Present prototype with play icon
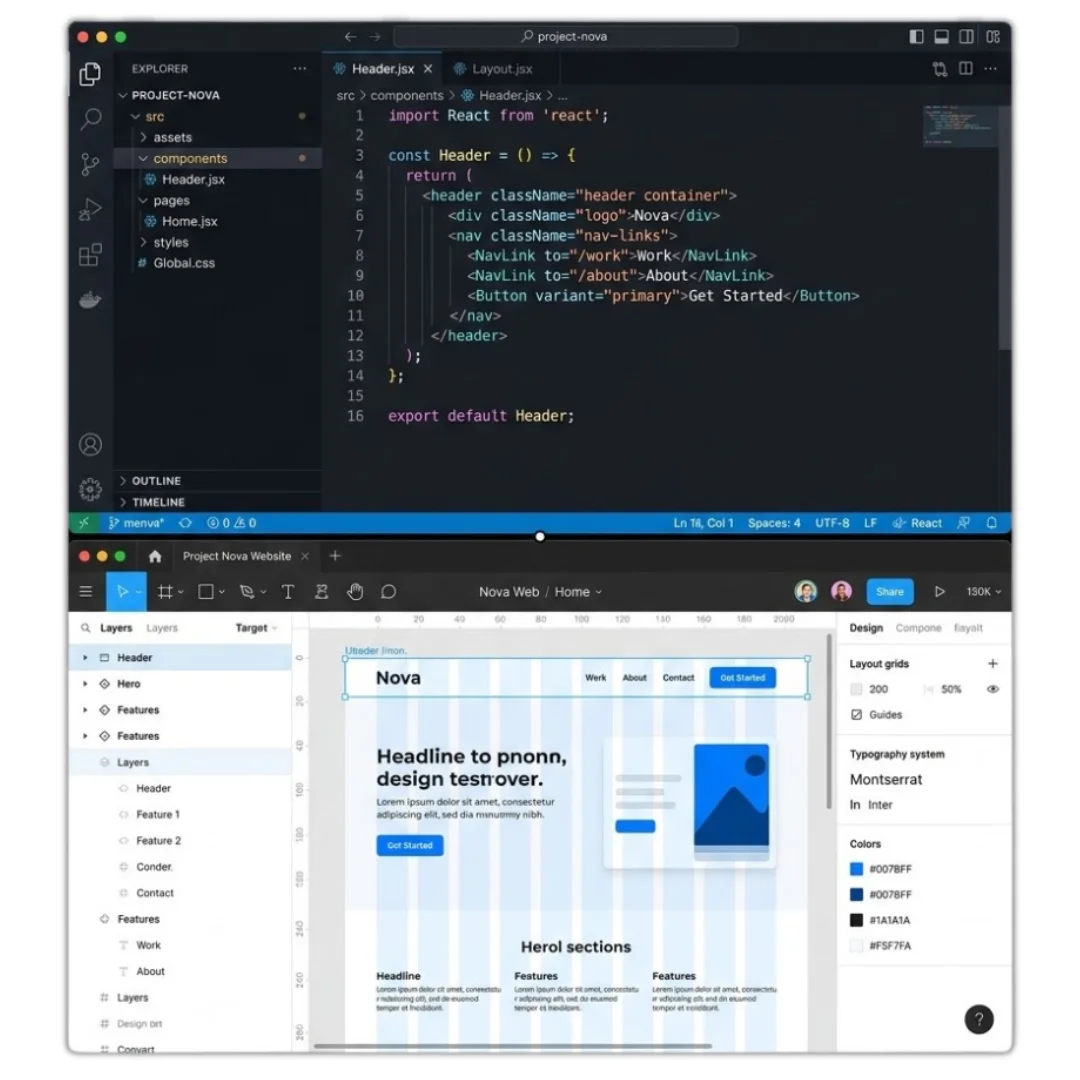The width and height of the screenshot is (1080, 1080). [939, 592]
